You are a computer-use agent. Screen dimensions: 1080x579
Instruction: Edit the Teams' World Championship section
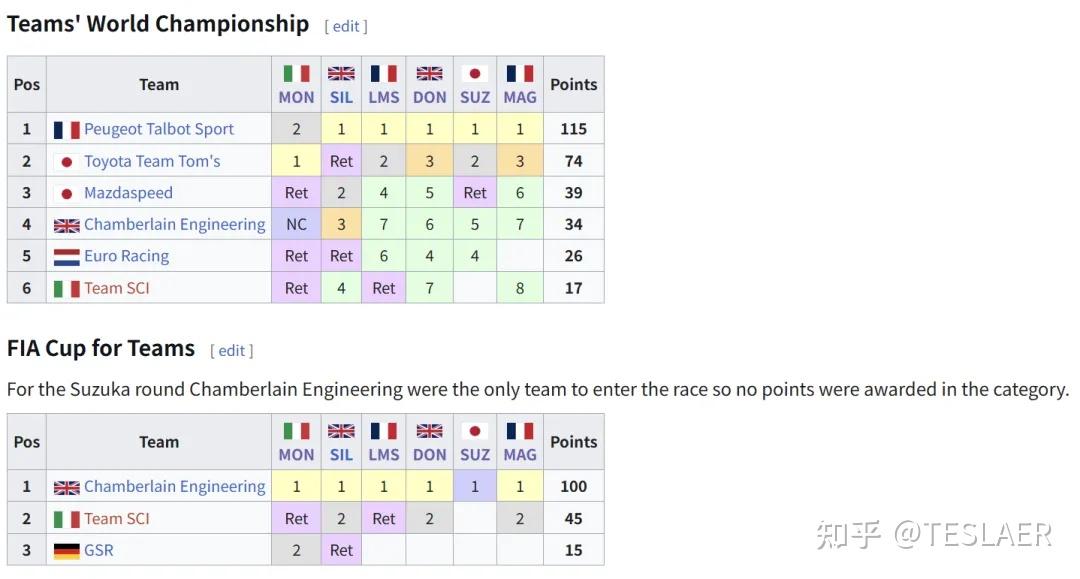tap(346, 26)
